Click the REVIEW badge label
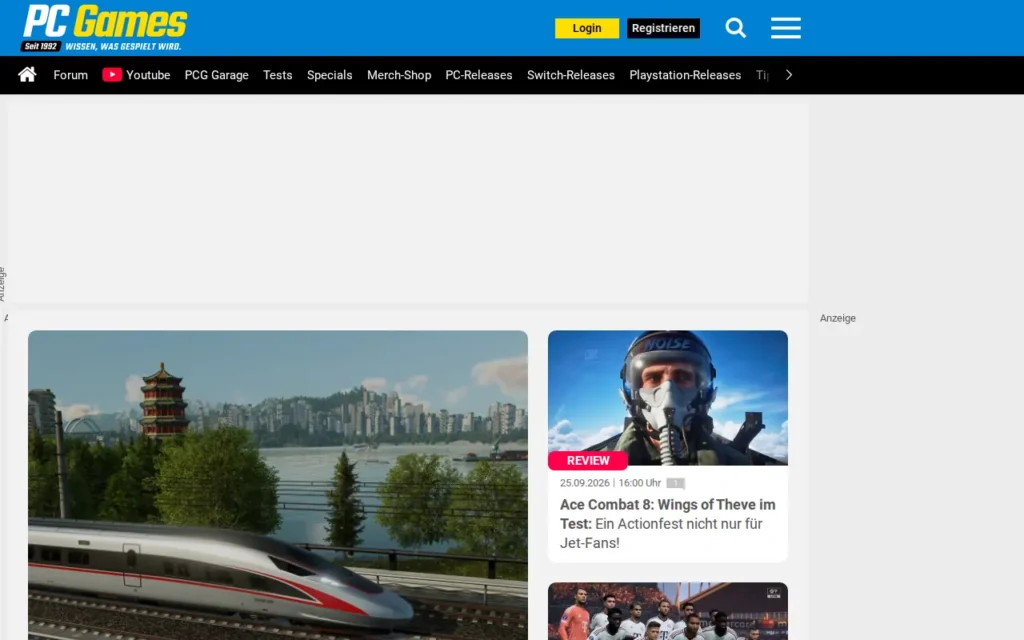 pos(588,460)
